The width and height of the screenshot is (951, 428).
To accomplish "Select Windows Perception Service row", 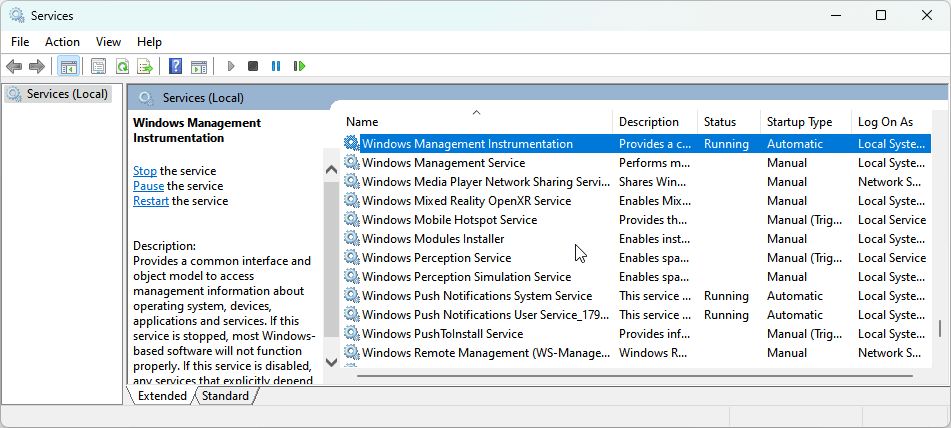I will [x=636, y=258].
